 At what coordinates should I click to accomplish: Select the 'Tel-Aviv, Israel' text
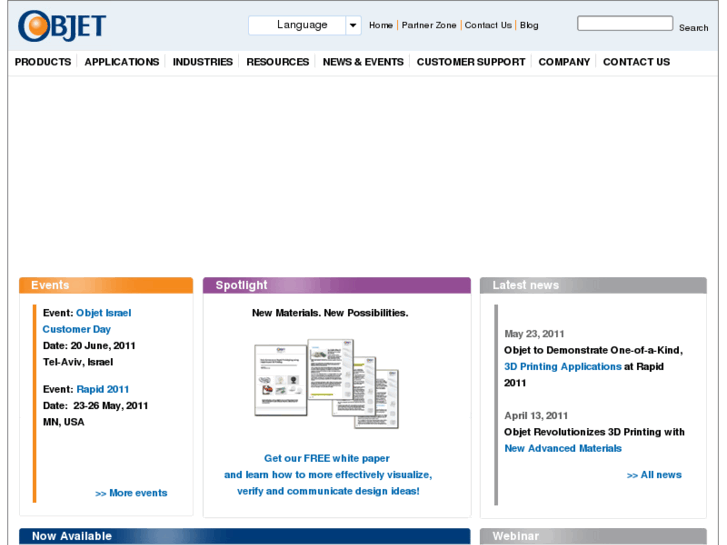[78, 362]
